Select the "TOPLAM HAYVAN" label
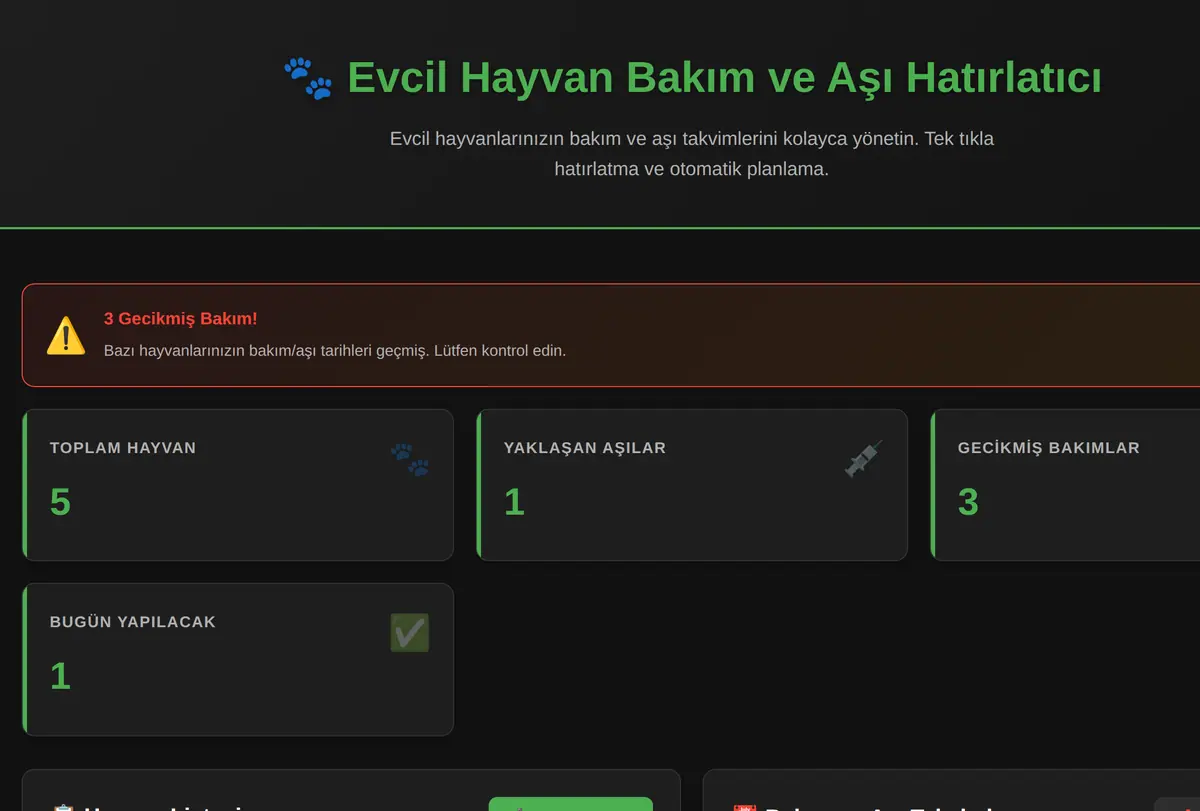The image size is (1200, 811). point(123,448)
